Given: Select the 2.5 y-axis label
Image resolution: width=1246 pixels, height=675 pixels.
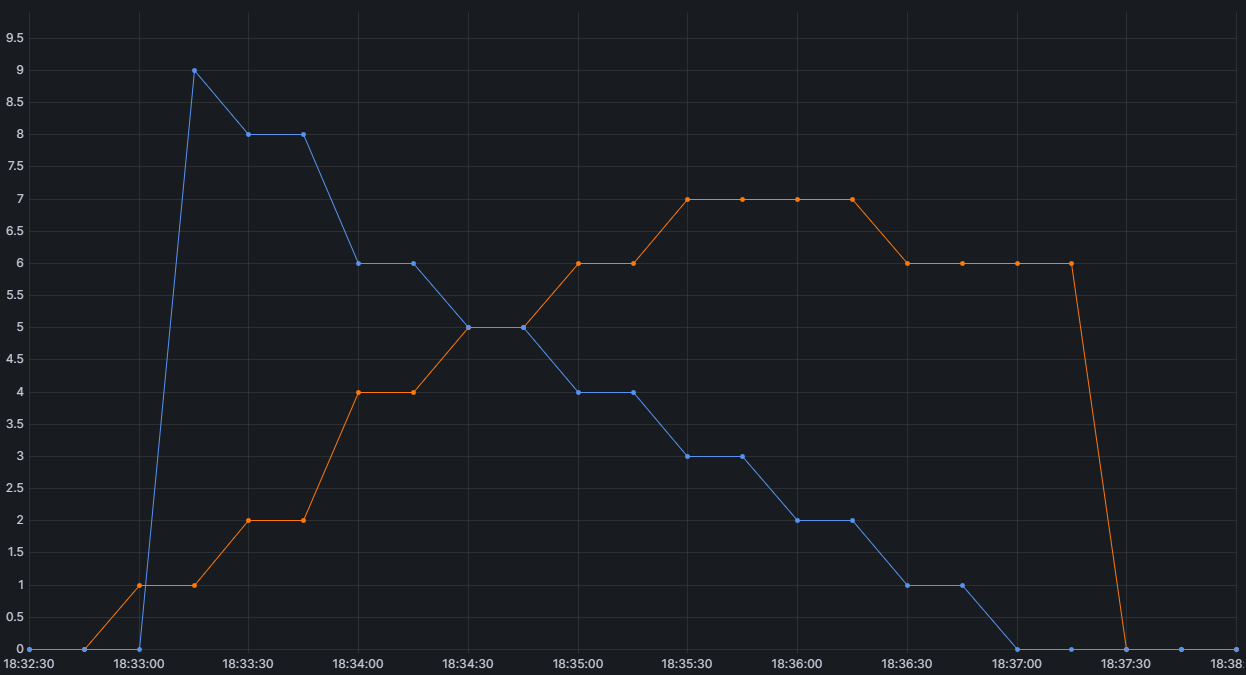Looking at the screenshot, I should [15, 488].
